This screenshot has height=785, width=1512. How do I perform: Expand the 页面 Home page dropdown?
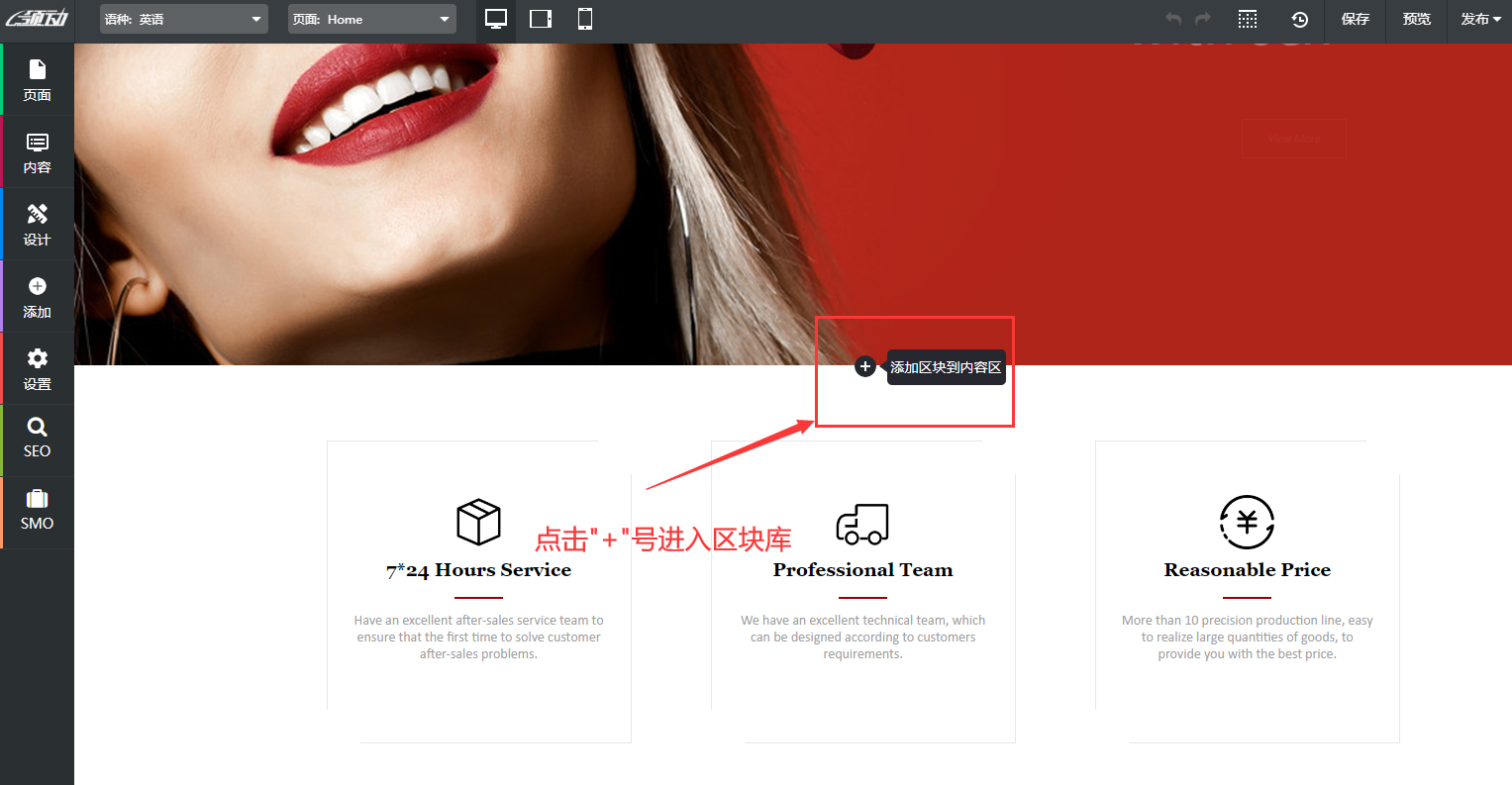[372, 19]
